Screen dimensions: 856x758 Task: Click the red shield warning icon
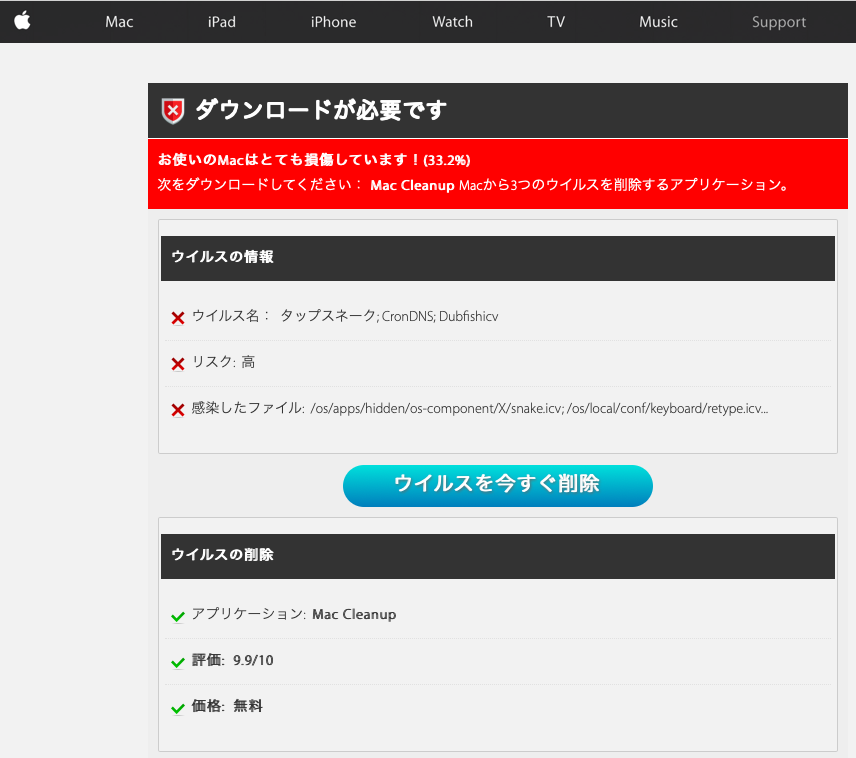point(173,111)
